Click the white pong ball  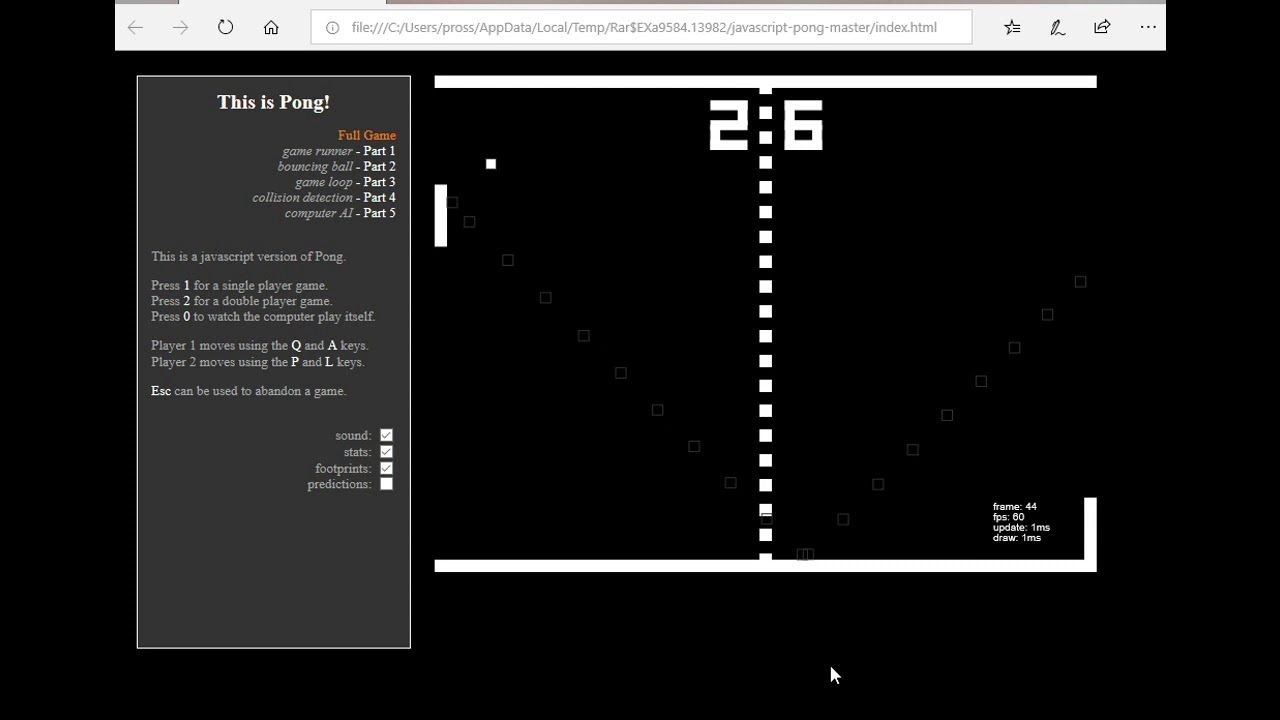491,164
